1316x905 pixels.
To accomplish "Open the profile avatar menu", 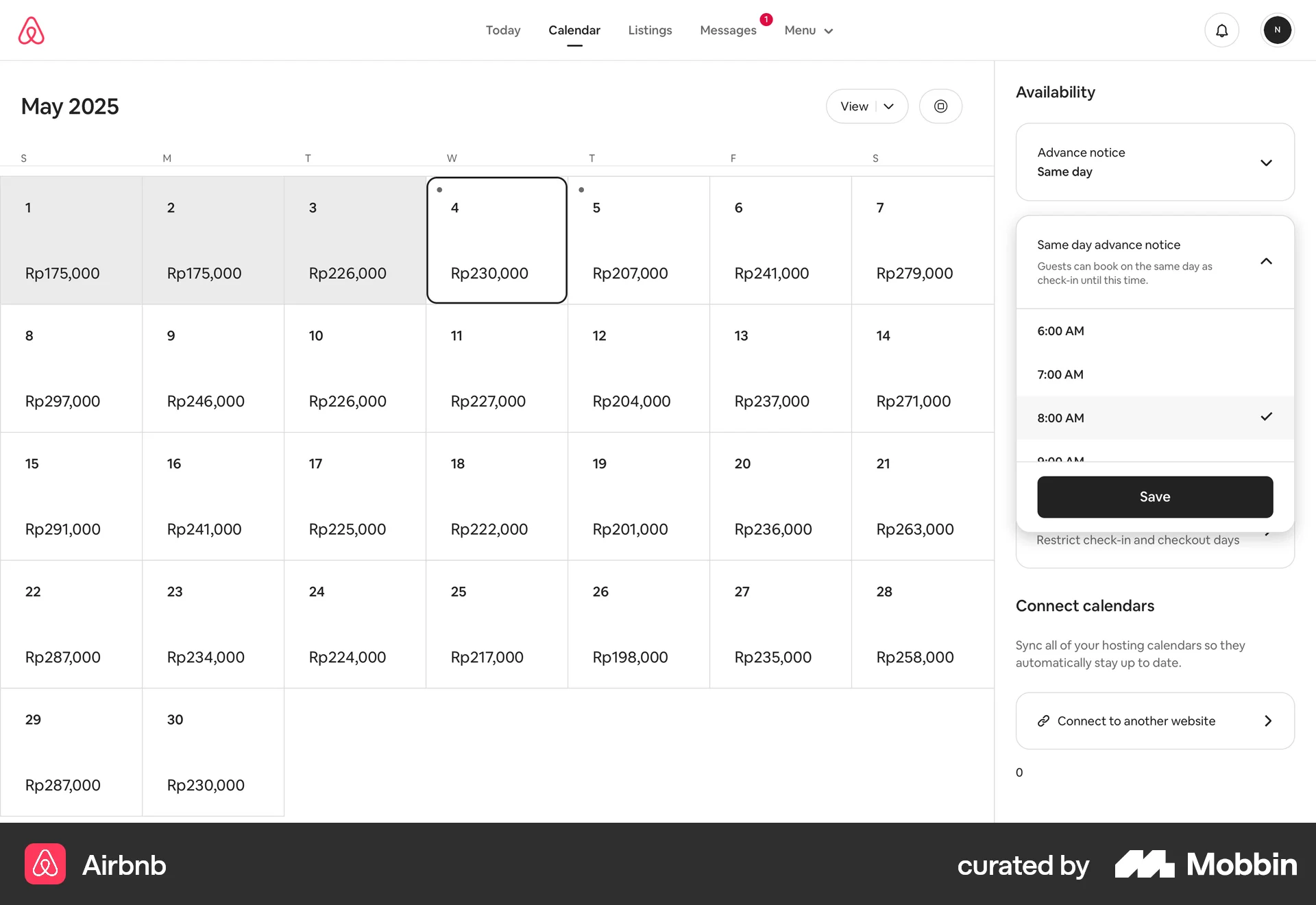I will coord(1278,30).
